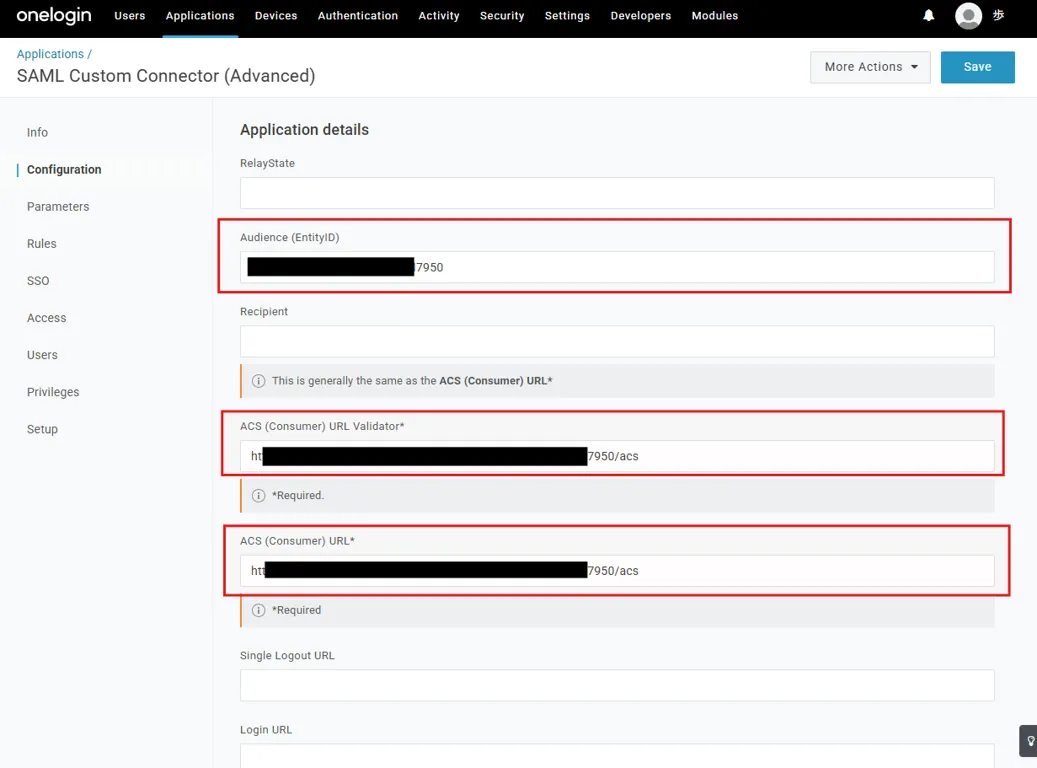
Task: Click the 'SAML Custom Connector (Advanced)' title
Action: [x=166, y=76]
